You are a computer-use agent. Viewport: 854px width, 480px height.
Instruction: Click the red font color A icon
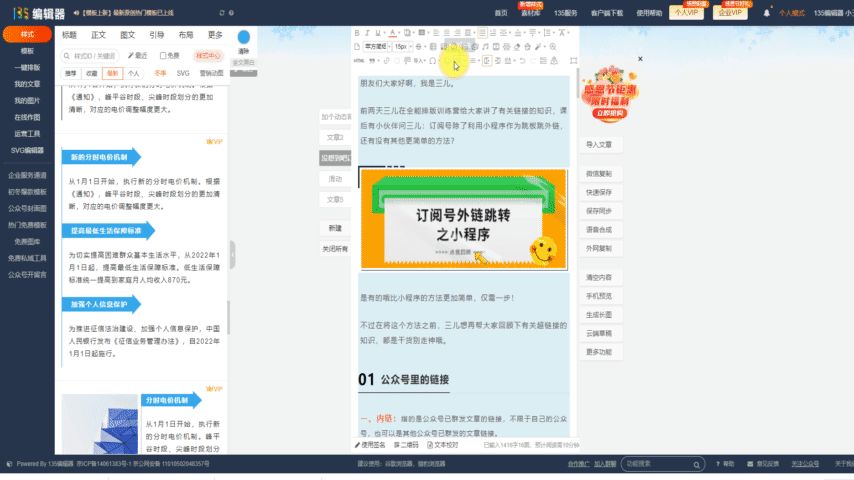pos(393,33)
